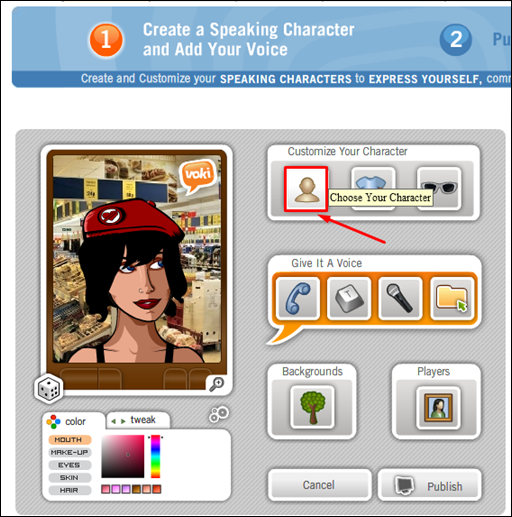Screen dimensions: 512x517
Task: Open the sunglasses bling accessories icon
Action: (x=439, y=189)
